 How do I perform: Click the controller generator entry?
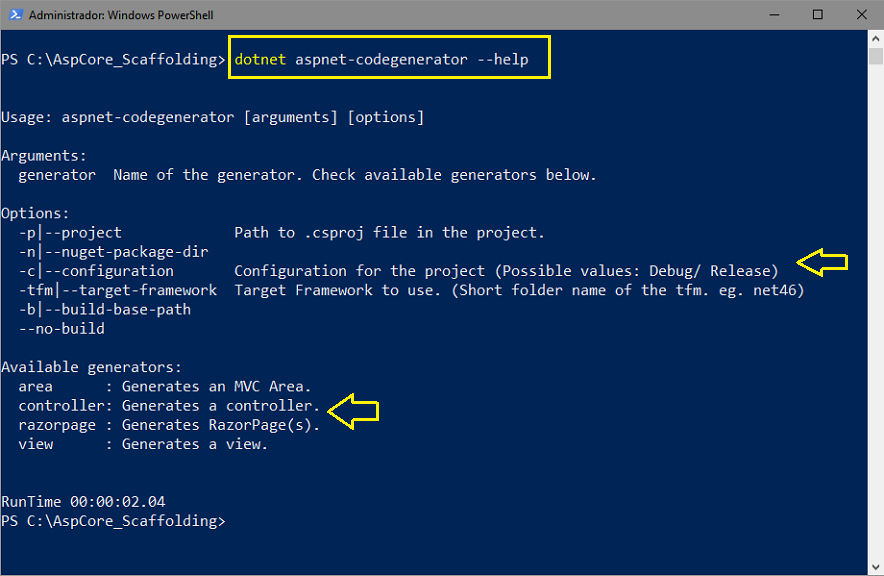pyautogui.click(x=169, y=406)
